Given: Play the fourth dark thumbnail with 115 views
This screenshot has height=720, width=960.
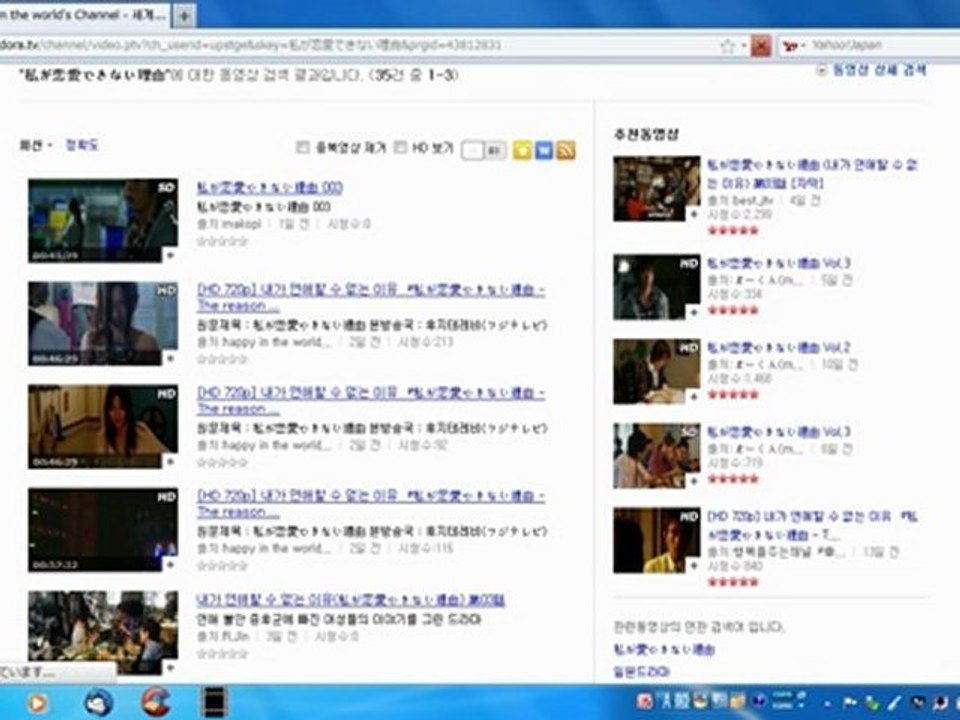Looking at the screenshot, I should 103,530.
